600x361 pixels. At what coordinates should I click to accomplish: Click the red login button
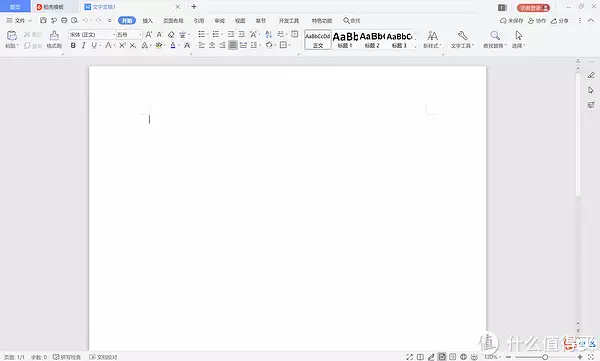pyautogui.click(x=533, y=8)
